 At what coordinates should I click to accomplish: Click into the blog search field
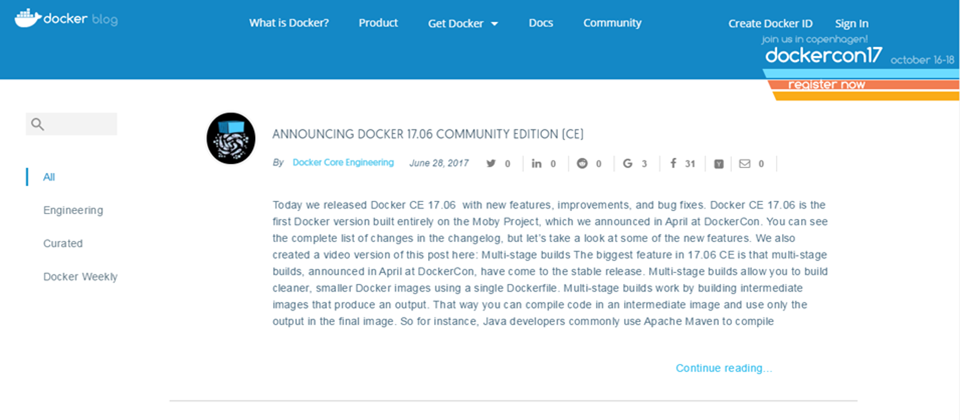tap(71, 124)
